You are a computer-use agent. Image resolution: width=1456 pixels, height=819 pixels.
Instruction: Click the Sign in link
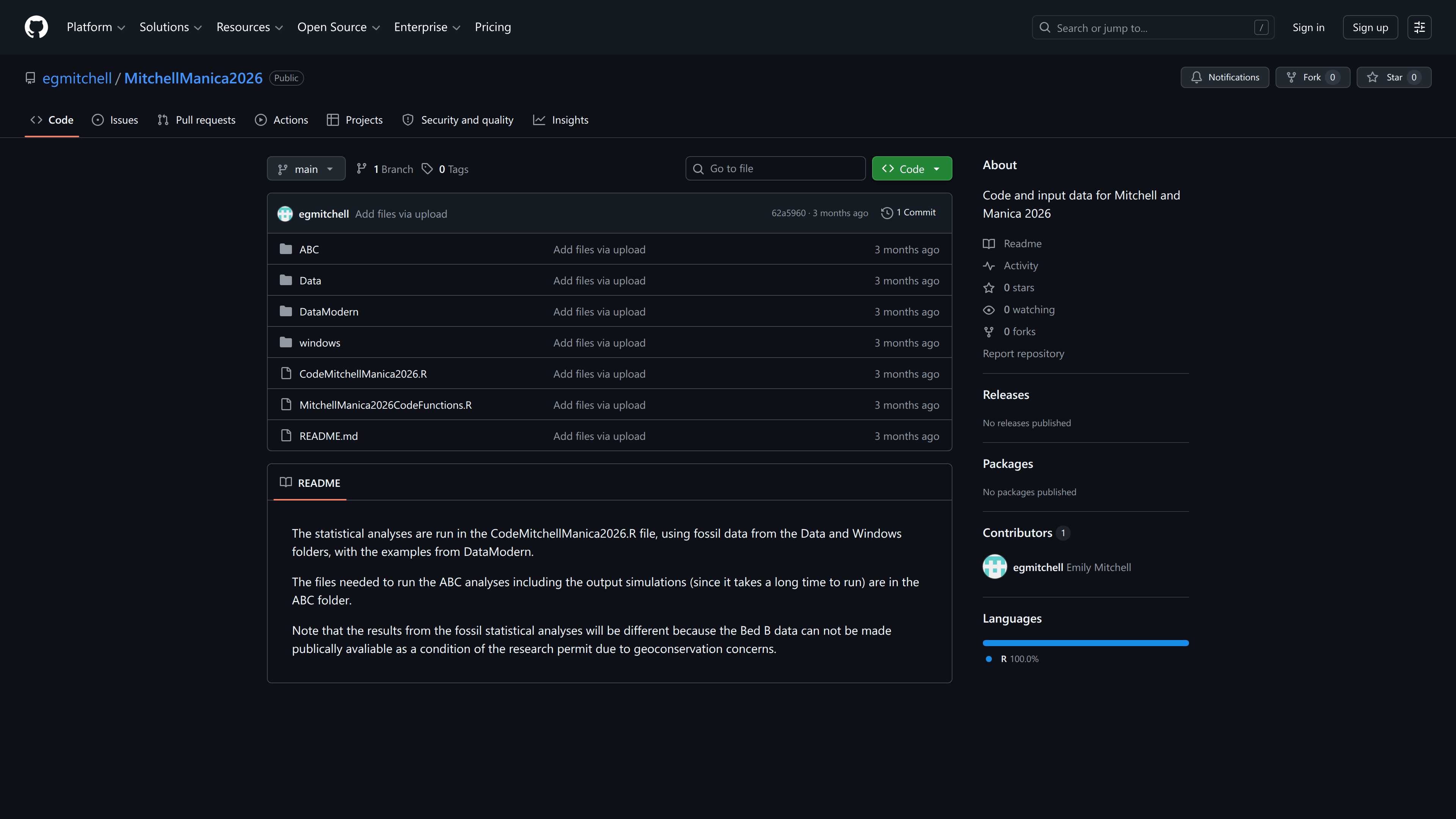pyautogui.click(x=1308, y=27)
